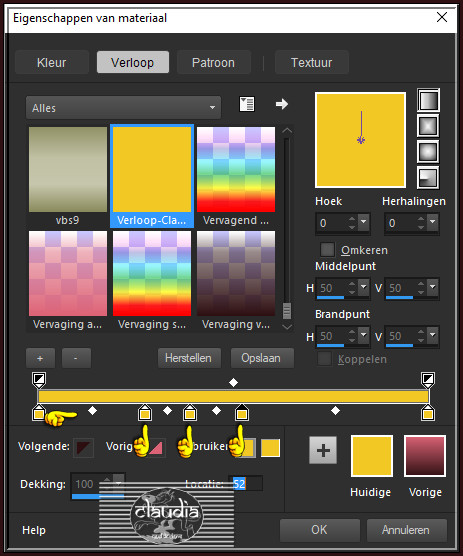
Task: Click the minus button to remove gradient
Action: (x=76, y=358)
